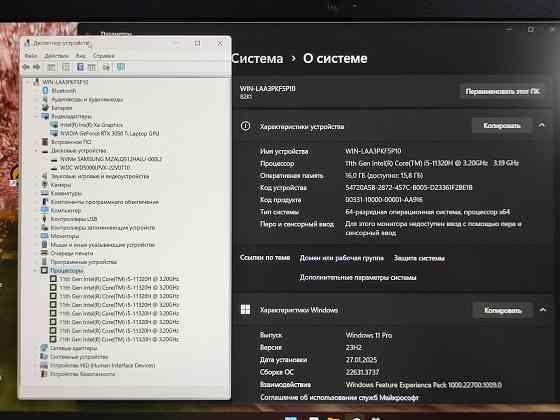
Task: Select Компоненты программного обеспечения row
Action: 105,202
